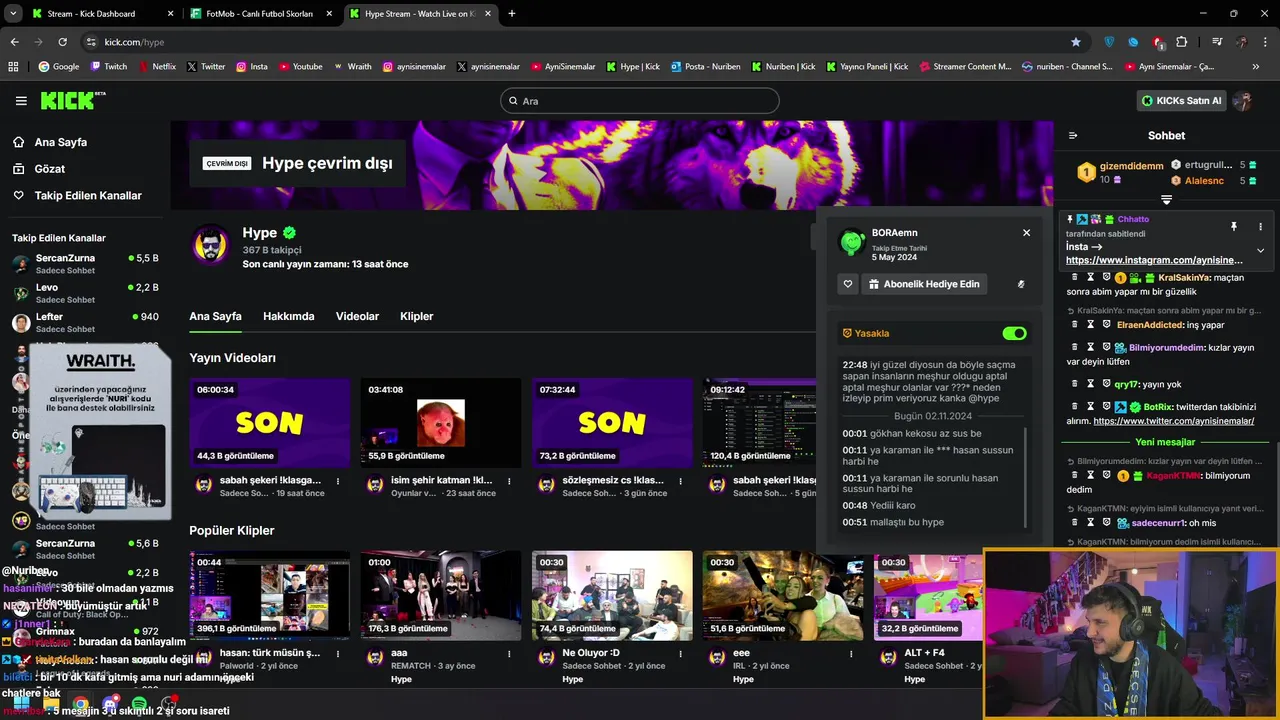Image resolution: width=1280 pixels, height=720 pixels.
Task: Open the Videolar tab
Action: coord(357,316)
